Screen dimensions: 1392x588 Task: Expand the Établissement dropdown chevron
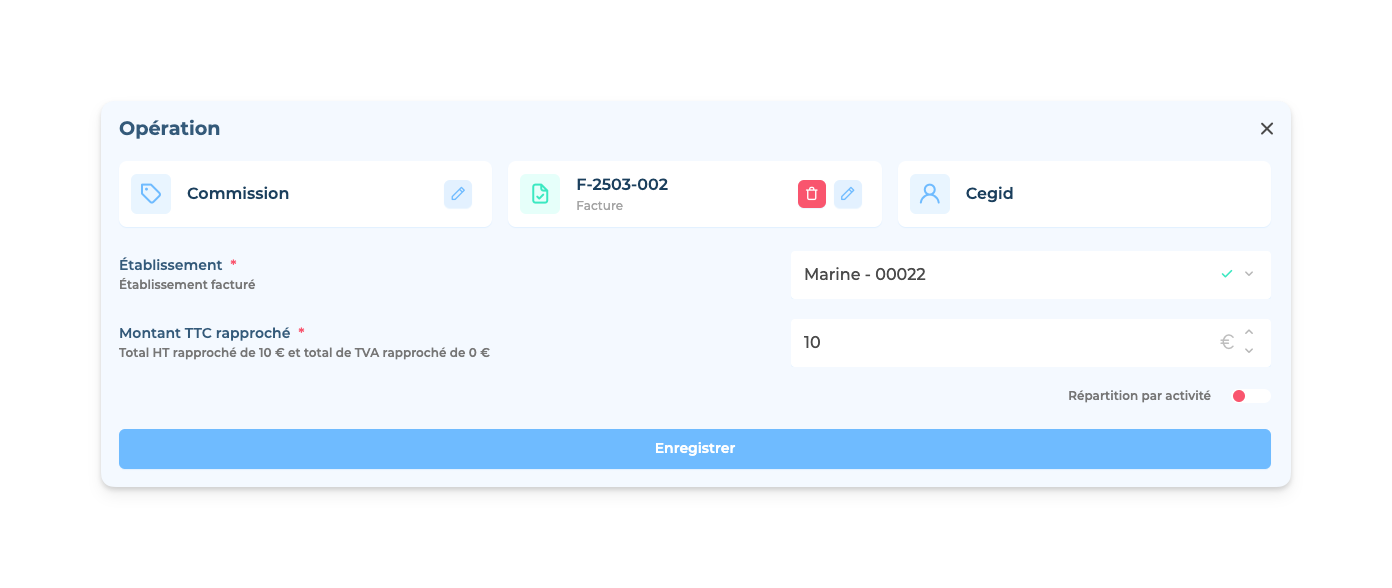point(1249,274)
